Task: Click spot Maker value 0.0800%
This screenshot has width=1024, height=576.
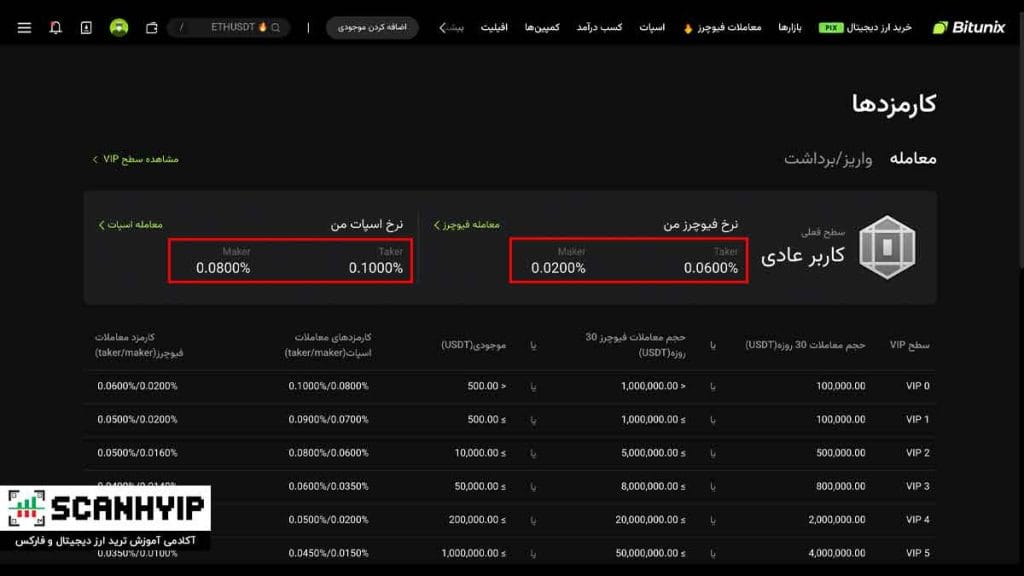Action: [x=223, y=268]
